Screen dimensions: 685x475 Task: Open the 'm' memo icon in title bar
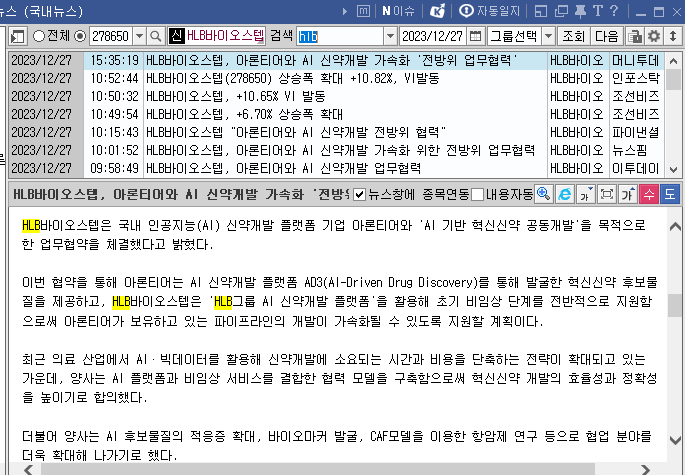[363, 11]
